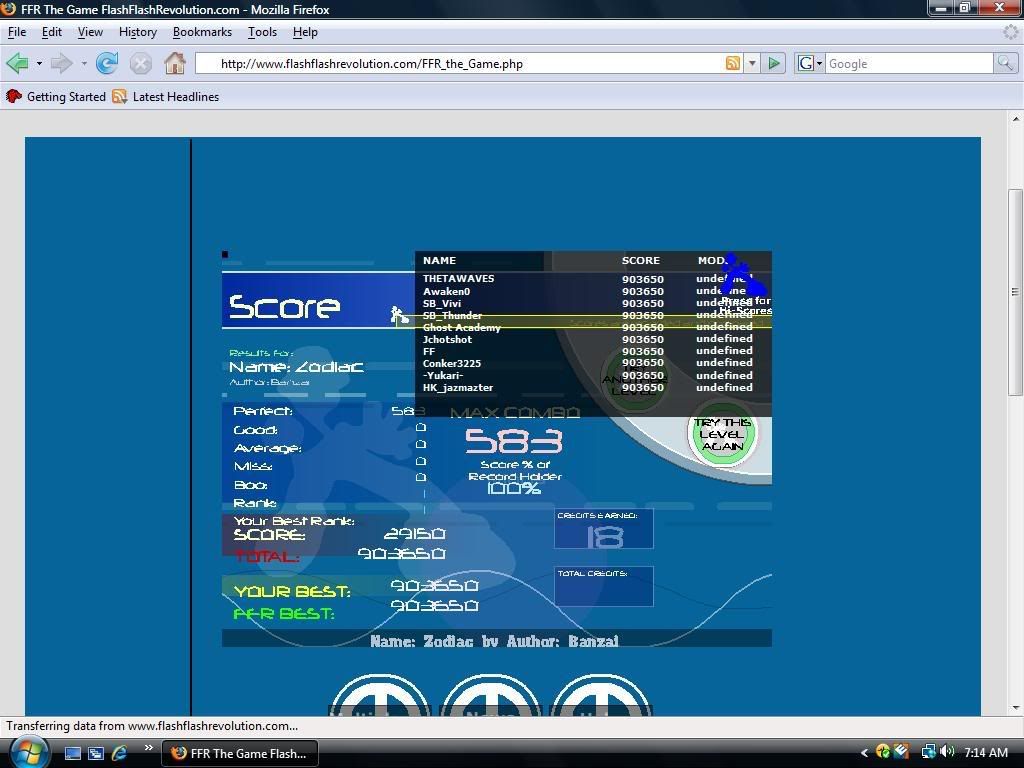1024x768 pixels.
Task: Reload the page with the refresh icon
Action: (107, 63)
